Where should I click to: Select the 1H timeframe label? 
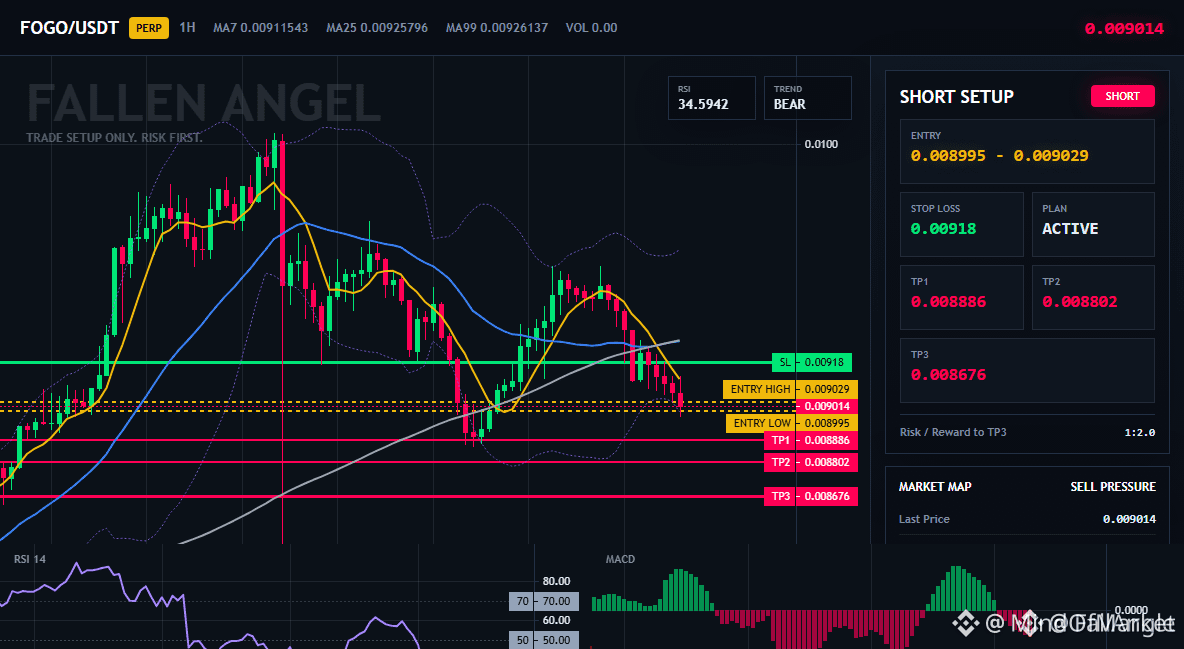[187, 27]
